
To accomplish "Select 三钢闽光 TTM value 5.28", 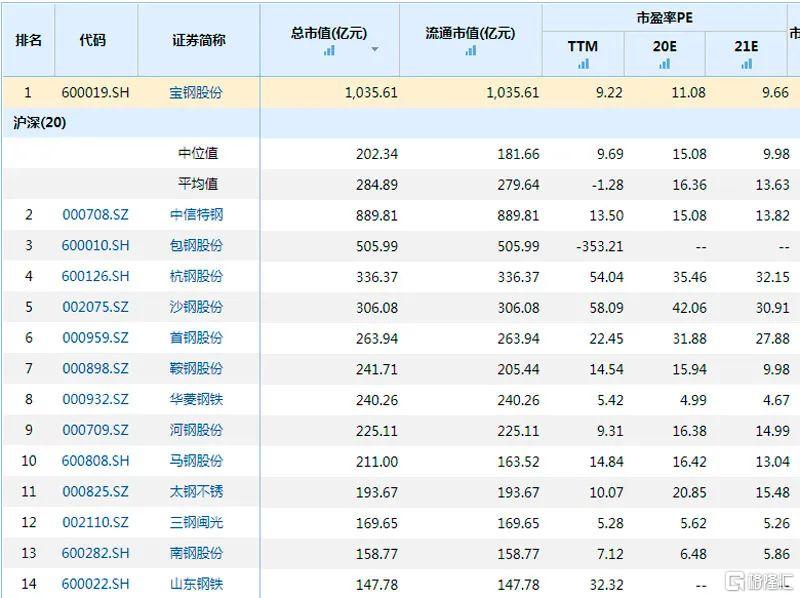I will [x=610, y=523].
